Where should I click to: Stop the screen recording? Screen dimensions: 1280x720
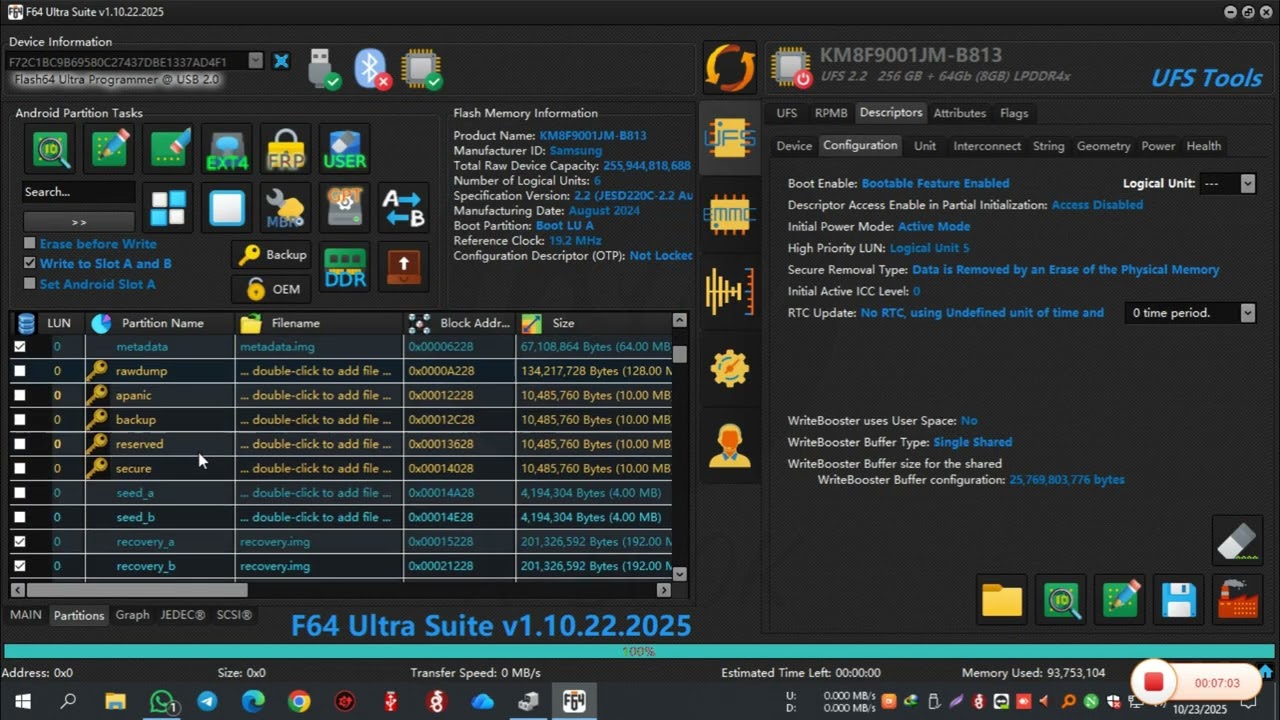point(1154,682)
